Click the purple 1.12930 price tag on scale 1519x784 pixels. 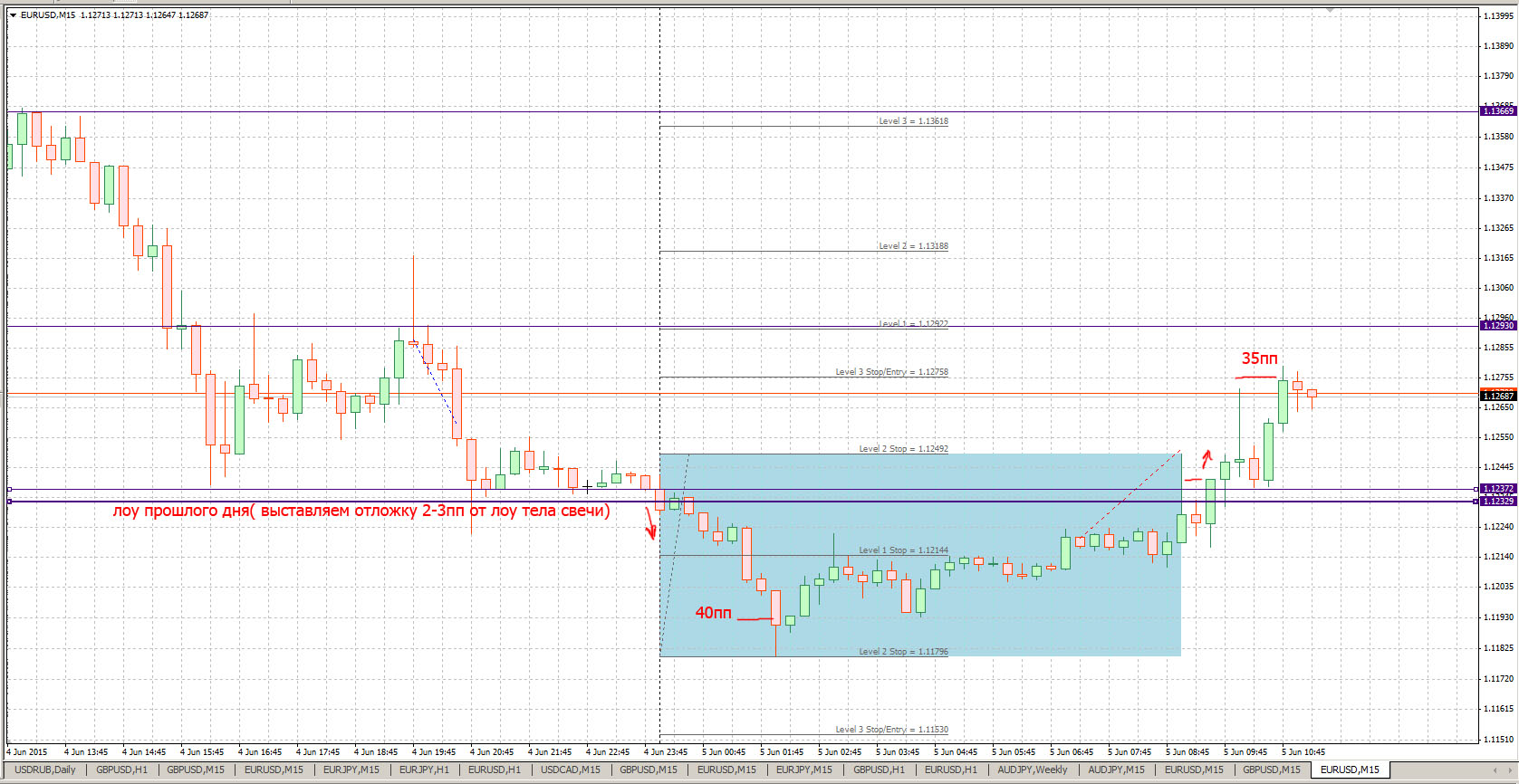point(1498,325)
